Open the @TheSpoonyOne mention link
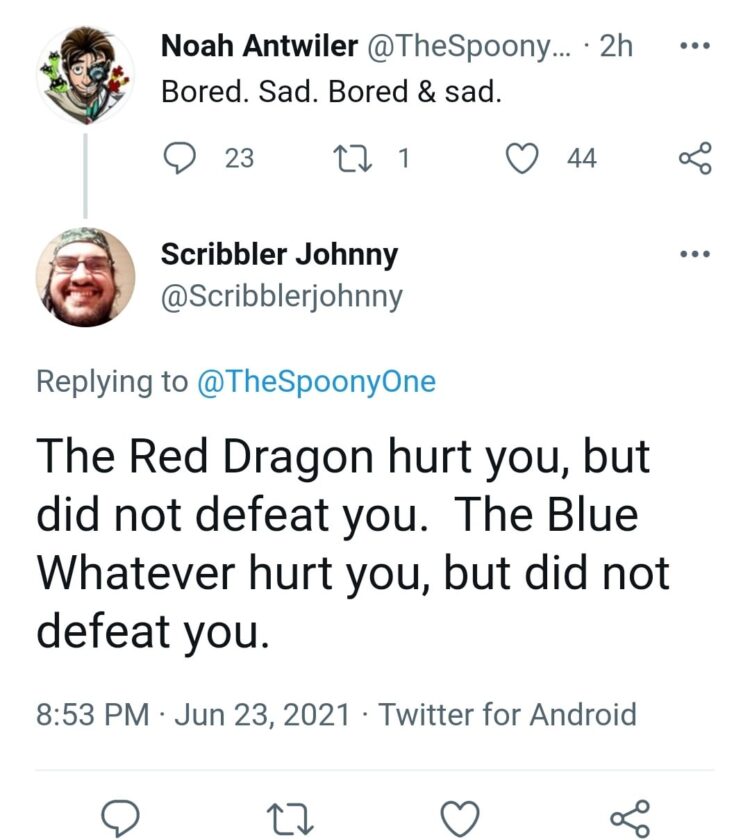Image resolution: width=750 pixels, height=840 pixels. pyautogui.click(x=317, y=382)
